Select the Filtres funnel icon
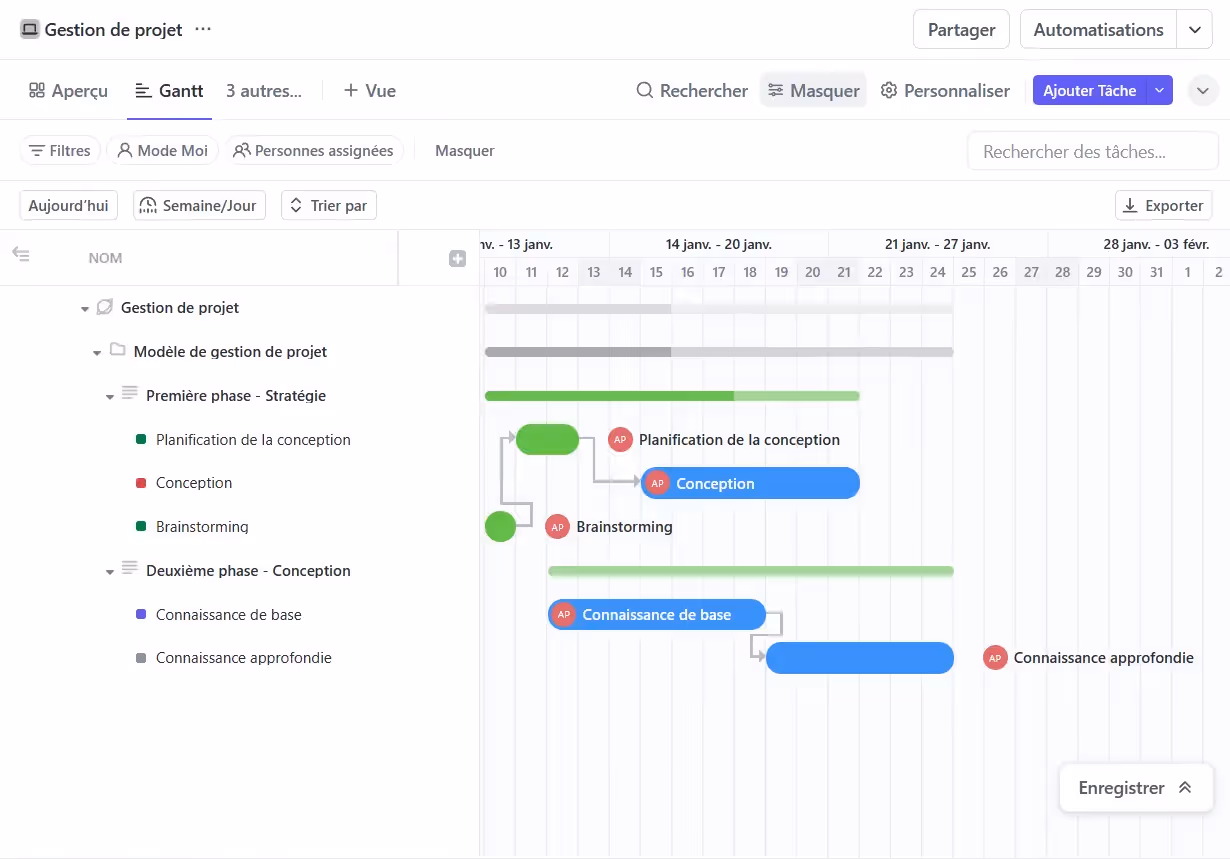The image size is (1230, 859). [40, 150]
